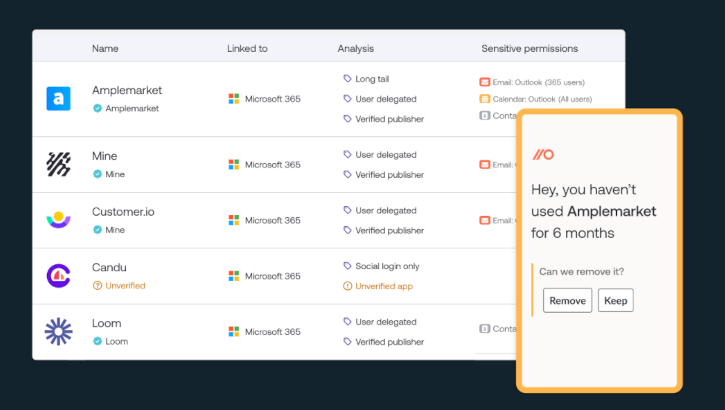The image size is (725, 410).
Task: Open the Amplemarket app name
Action: pos(127,90)
